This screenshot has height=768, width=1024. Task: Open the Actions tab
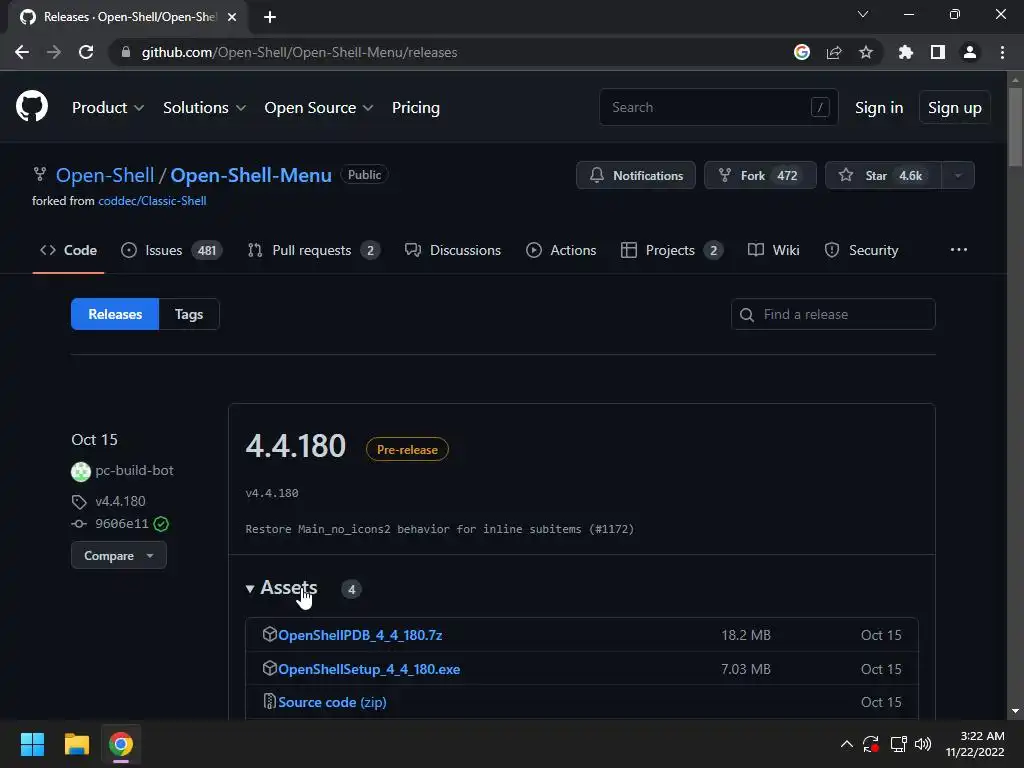coord(561,250)
